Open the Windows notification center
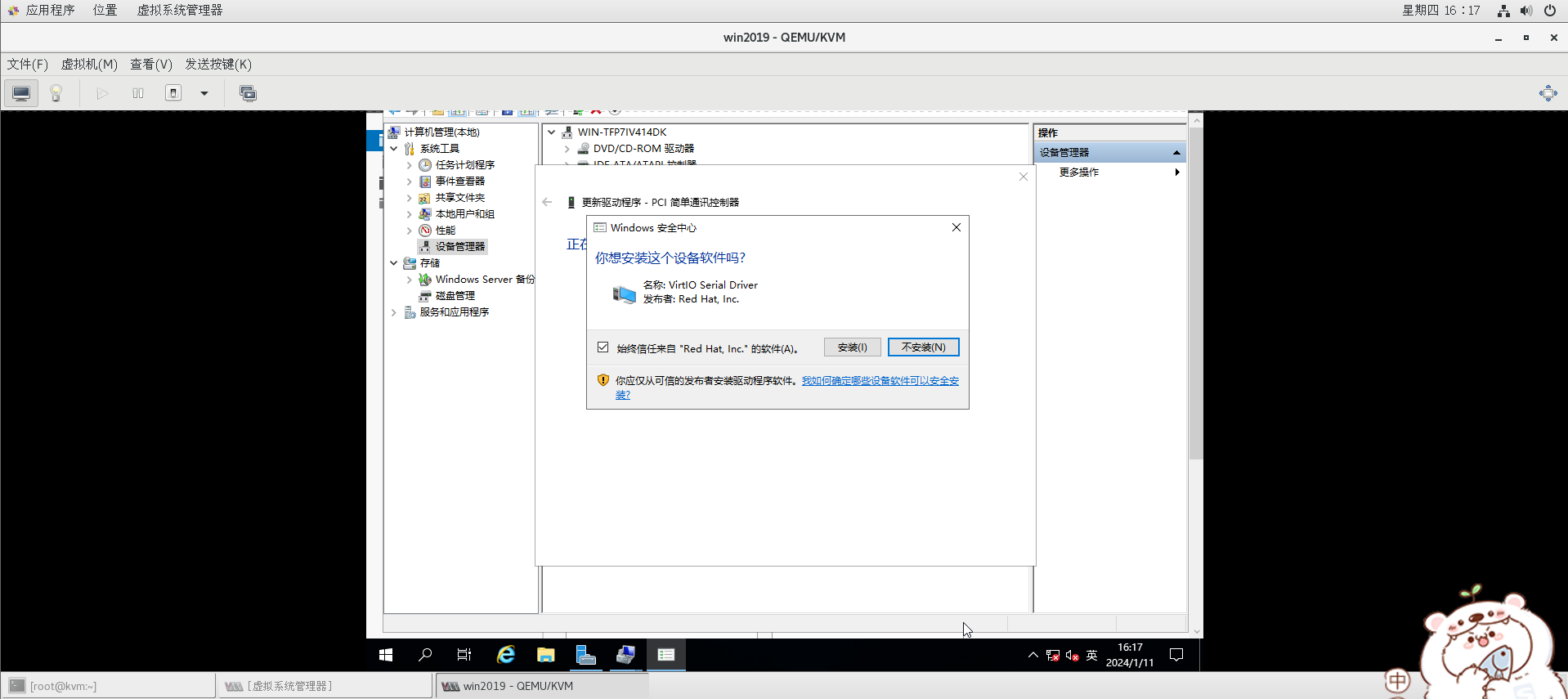Image resolution: width=1568 pixels, height=699 pixels. (x=1176, y=655)
